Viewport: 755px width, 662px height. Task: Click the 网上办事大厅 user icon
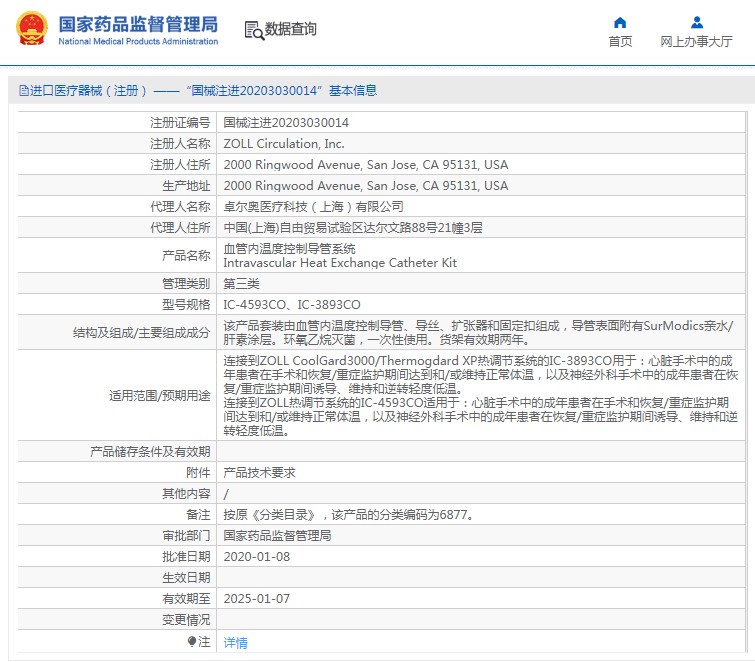[697, 23]
